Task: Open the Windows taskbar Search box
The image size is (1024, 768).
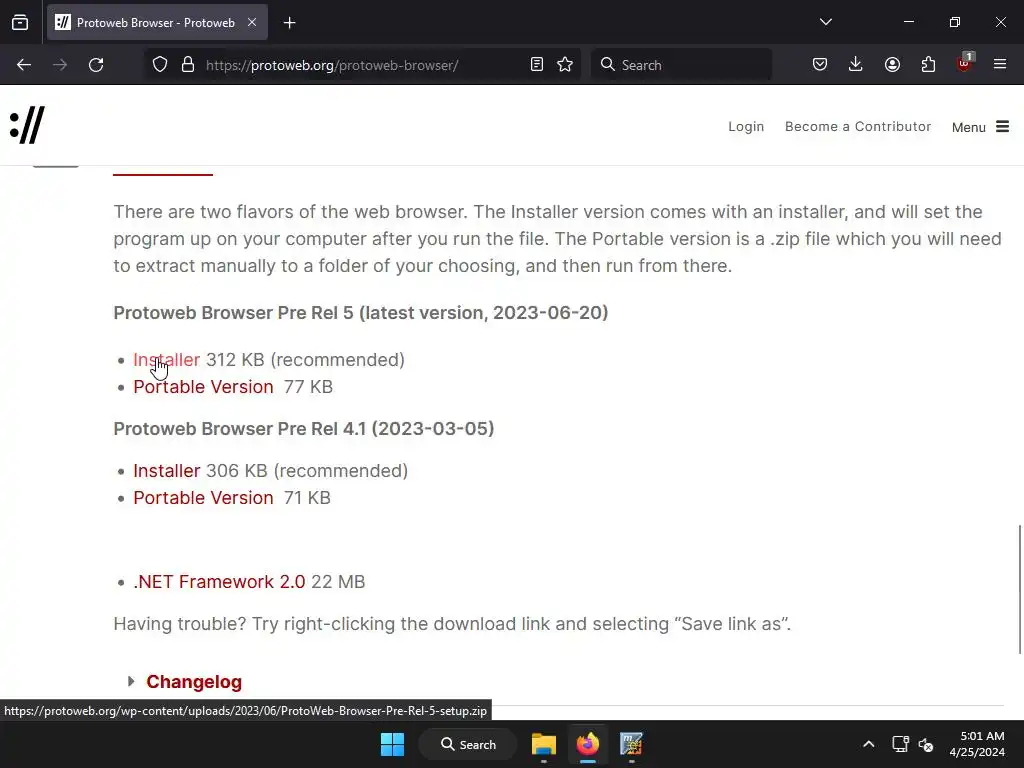Action: pos(468,744)
